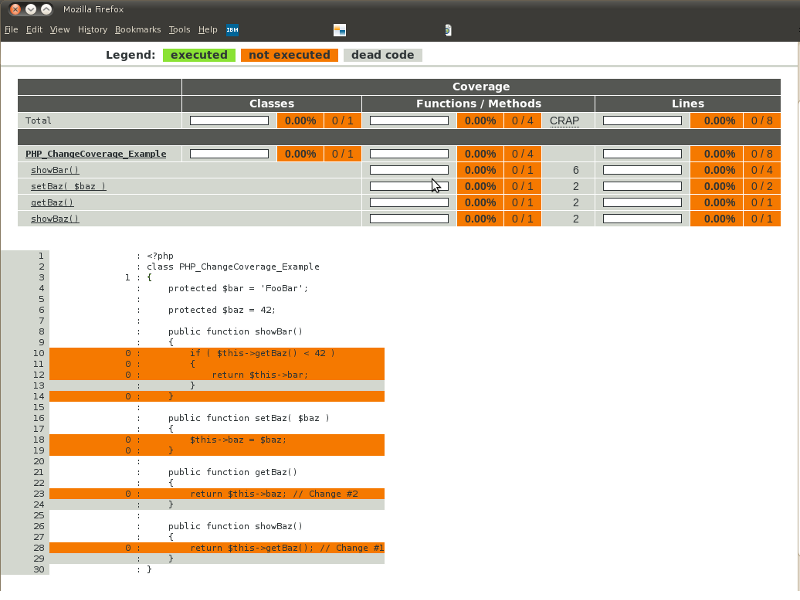Open the Bookmarks menu

[x=138, y=29]
